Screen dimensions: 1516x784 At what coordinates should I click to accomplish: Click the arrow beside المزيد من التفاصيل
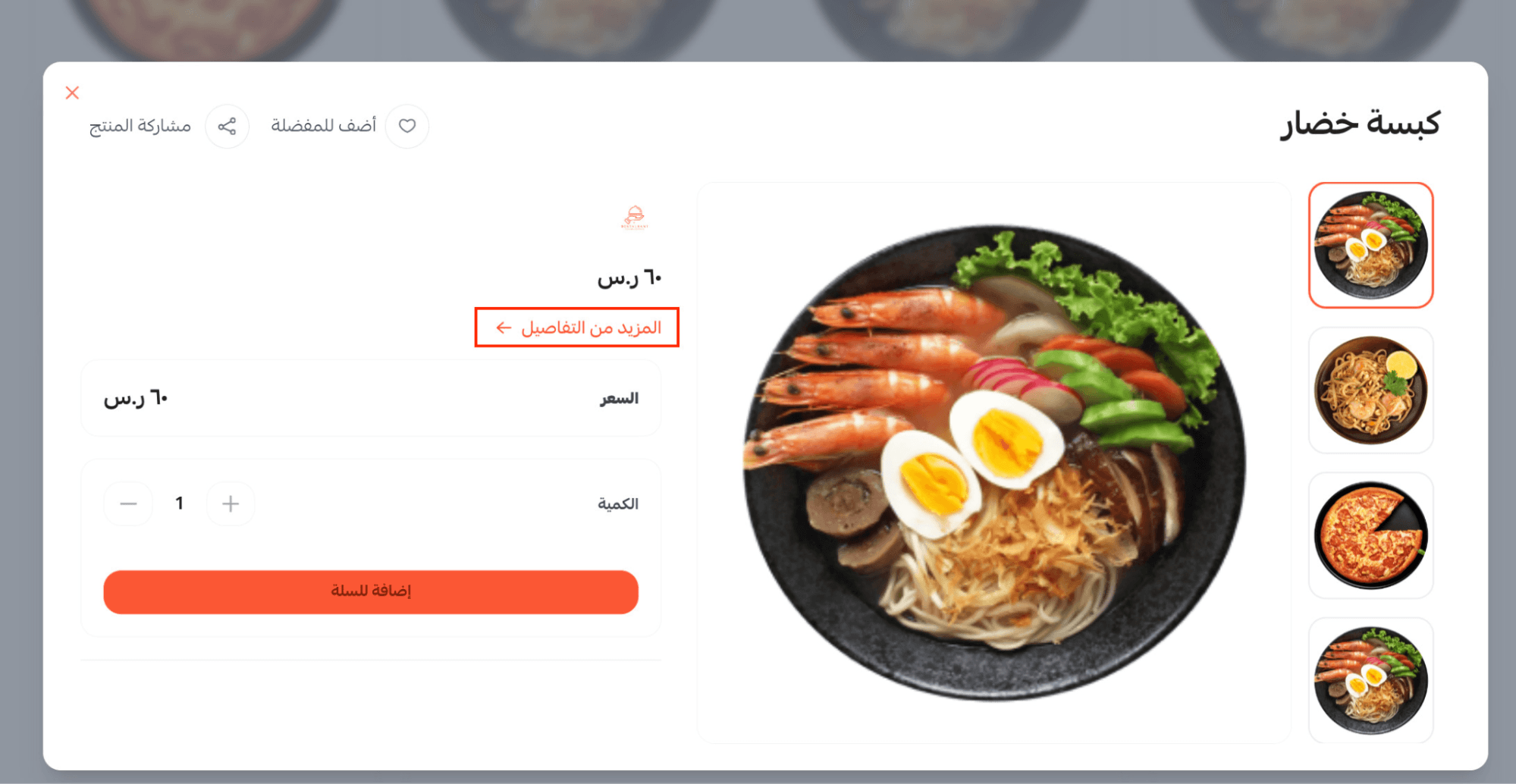click(x=504, y=328)
